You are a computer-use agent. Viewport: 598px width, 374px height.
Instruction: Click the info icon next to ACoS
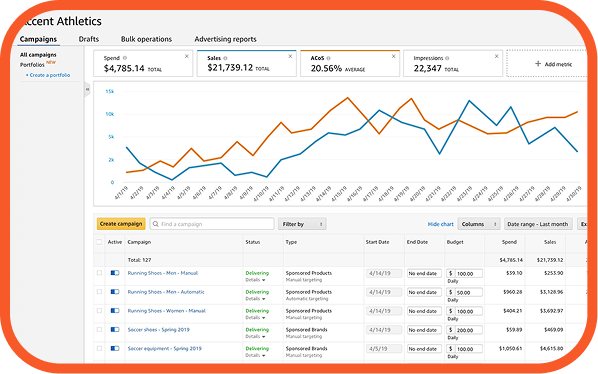(x=328, y=58)
